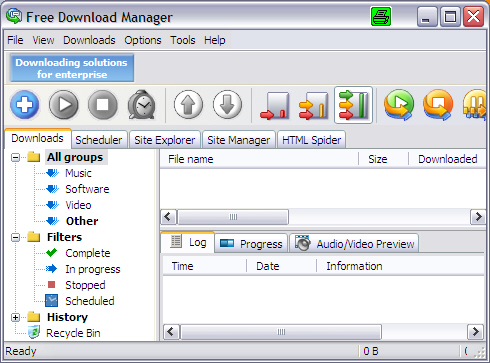Switch to the Scheduler tab
The height and width of the screenshot is (363, 490).
pos(99,140)
